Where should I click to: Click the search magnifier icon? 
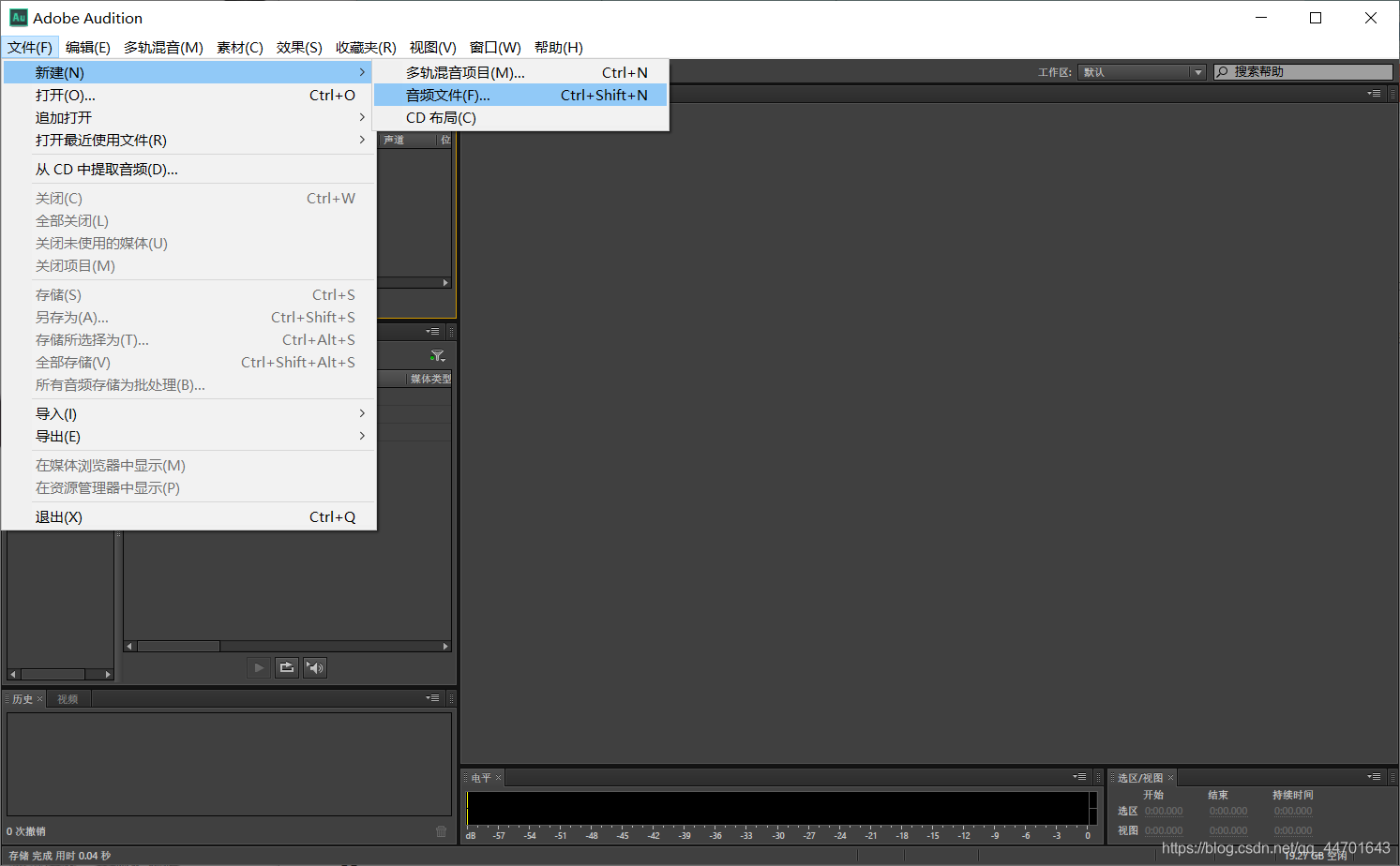click(1222, 72)
